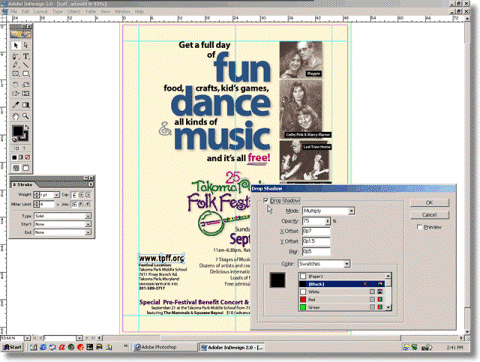This screenshot has width=480, height=362.
Task: Choose the Green swatch
Action: click(342, 307)
